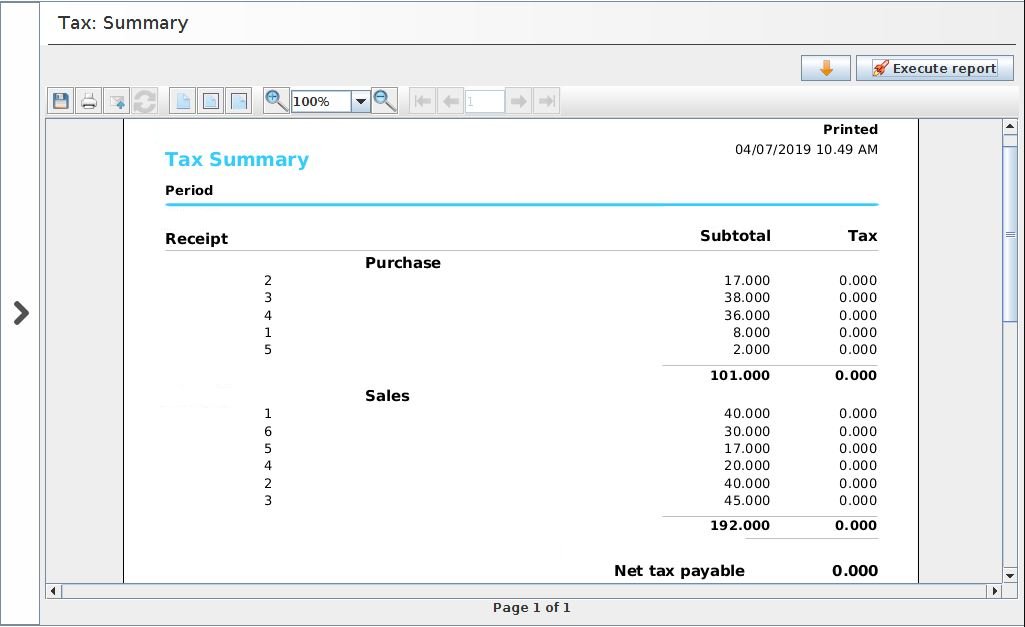Viewport: 1025px width, 627px height.
Task: Go to the next page
Action: point(517,100)
